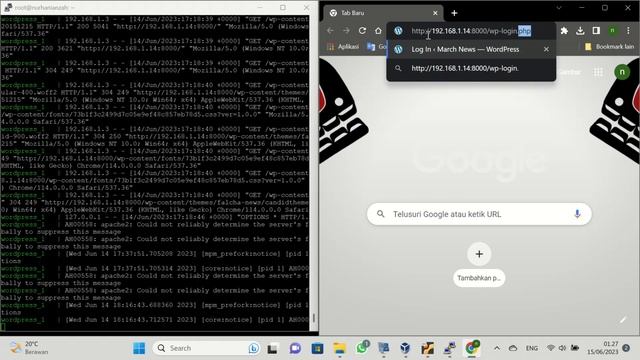This screenshot has width=640, height=360.
Task: Go forward in Chrome
Action: 346,31
